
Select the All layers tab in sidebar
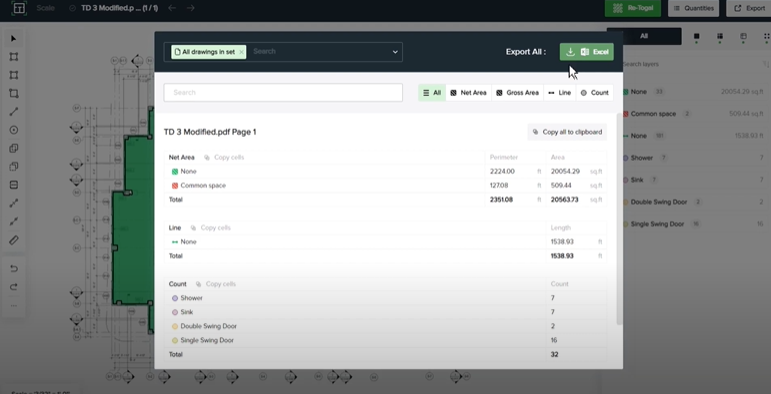point(644,36)
